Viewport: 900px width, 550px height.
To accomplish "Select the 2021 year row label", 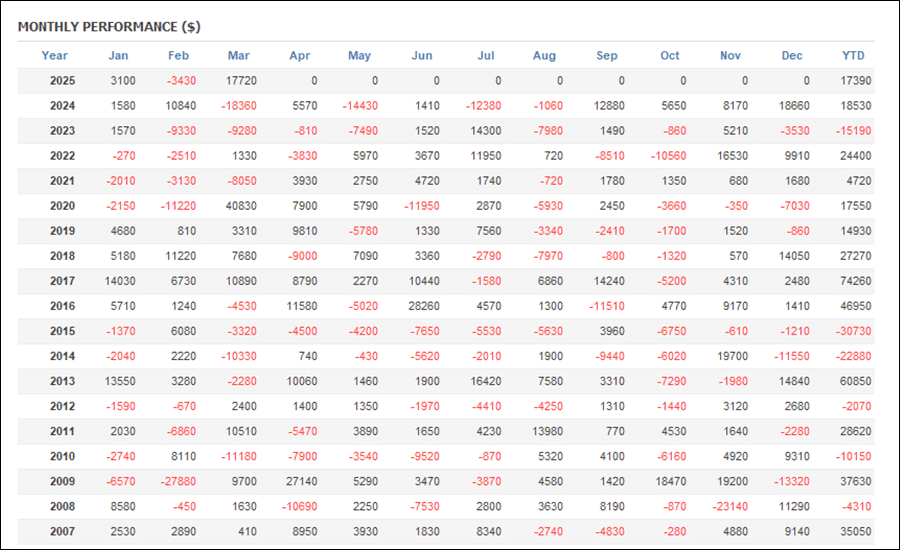I will point(63,181).
